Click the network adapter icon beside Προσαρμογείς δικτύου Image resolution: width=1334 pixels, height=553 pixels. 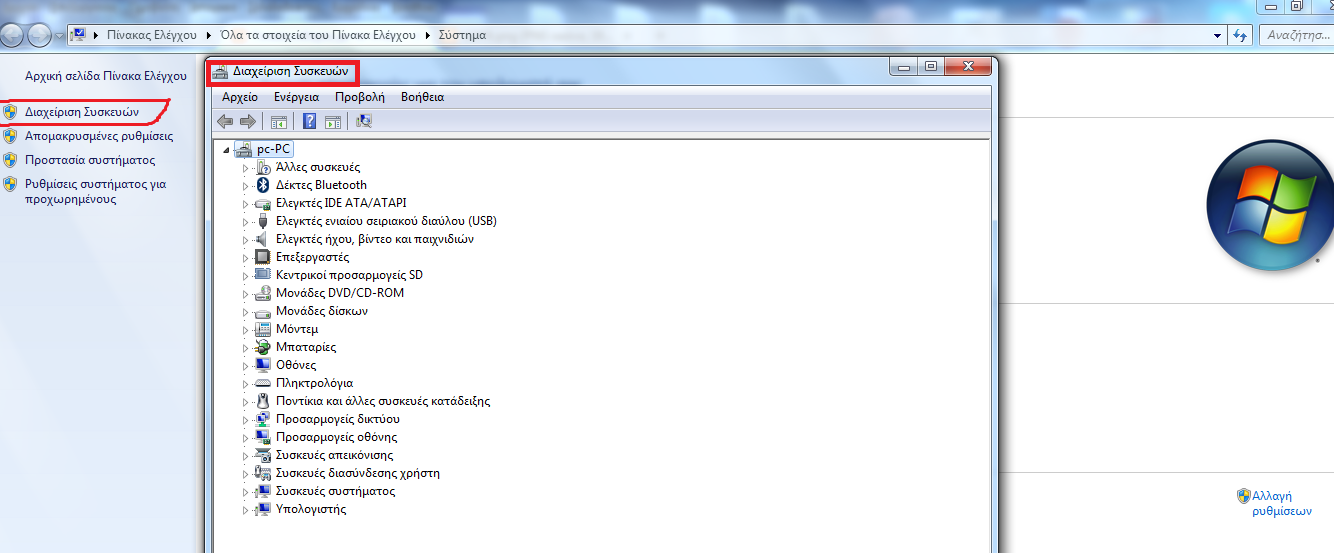(x=263, y=419)
